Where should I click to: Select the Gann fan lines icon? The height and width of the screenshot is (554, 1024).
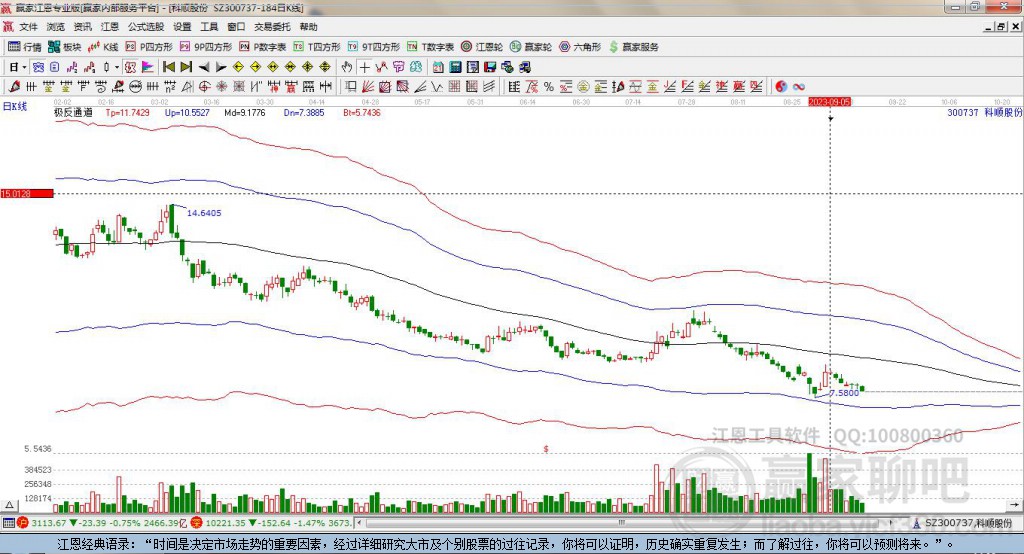(x=368, y=86)
